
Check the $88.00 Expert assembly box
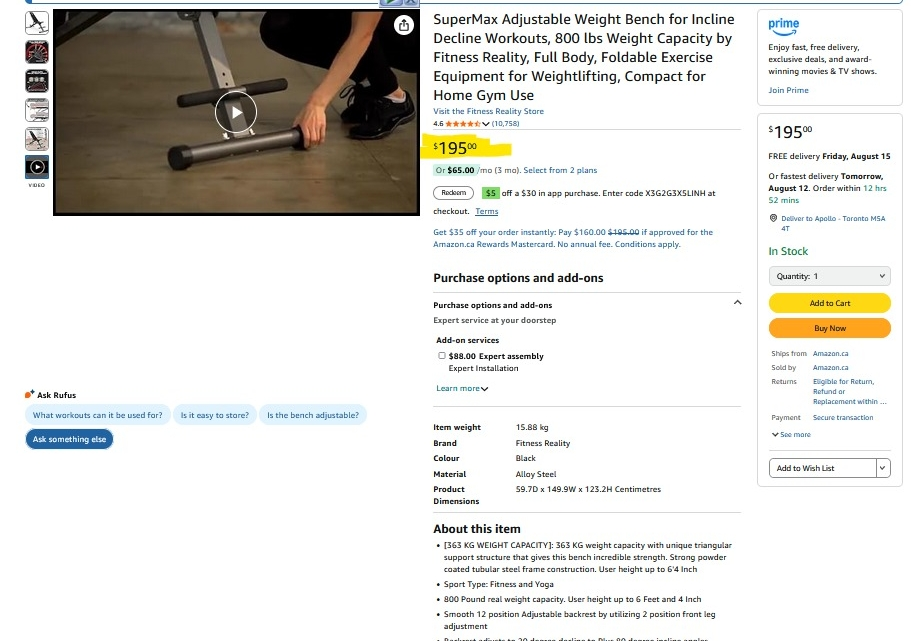coord(442,356)
